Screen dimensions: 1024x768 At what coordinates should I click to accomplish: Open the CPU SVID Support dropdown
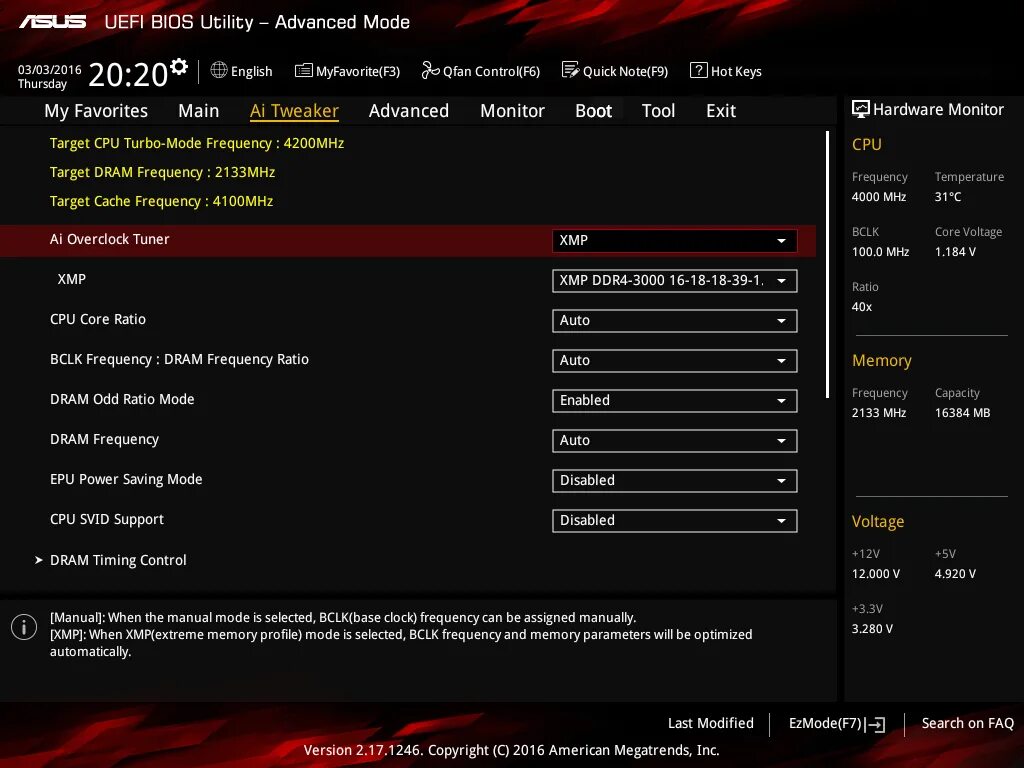(x=674, y=520)
